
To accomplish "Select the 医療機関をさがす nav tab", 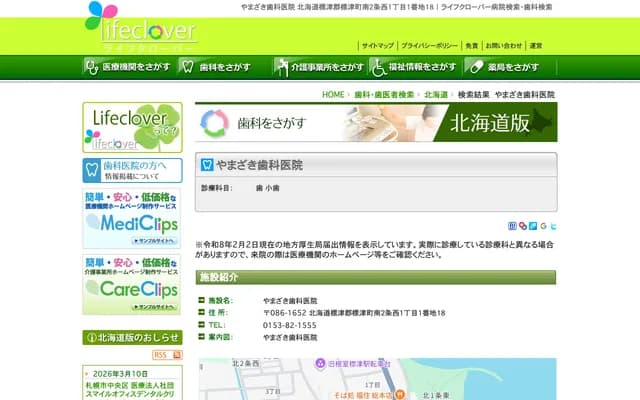I will 129,67.
